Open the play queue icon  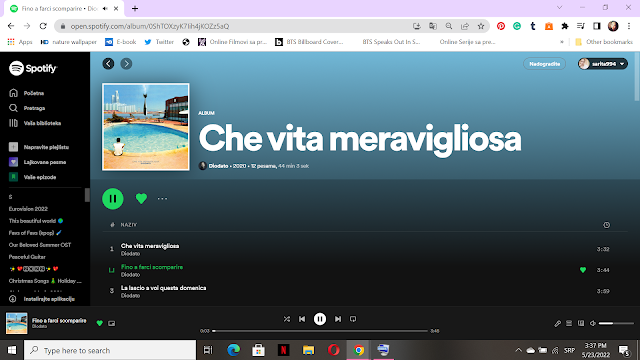click(x=569, y=323)
